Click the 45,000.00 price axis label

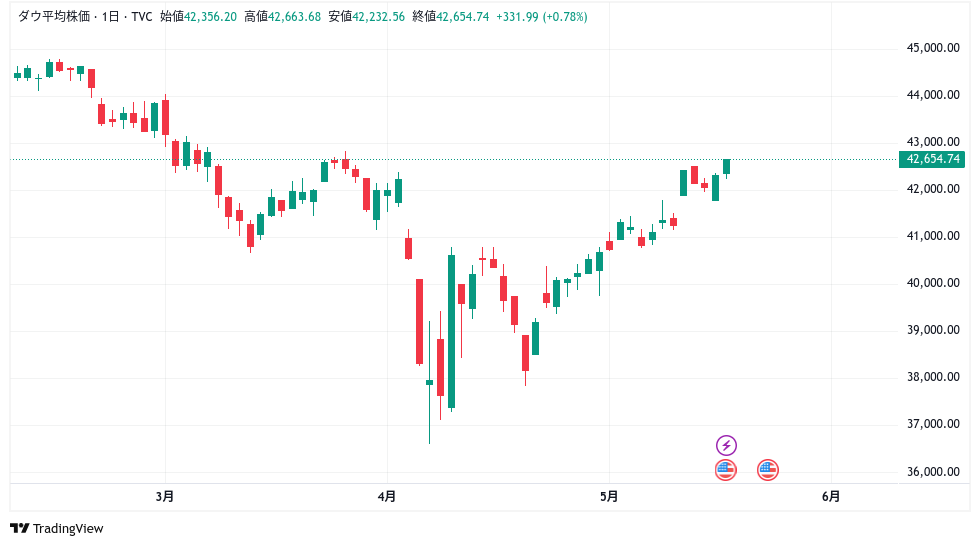coord(932,48)
